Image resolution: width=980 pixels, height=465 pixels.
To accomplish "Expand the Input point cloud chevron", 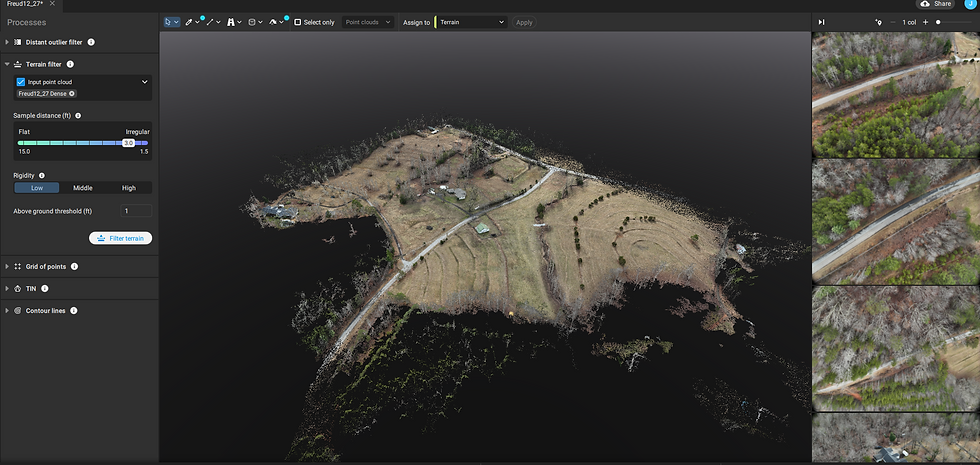I will click(144, 82).
